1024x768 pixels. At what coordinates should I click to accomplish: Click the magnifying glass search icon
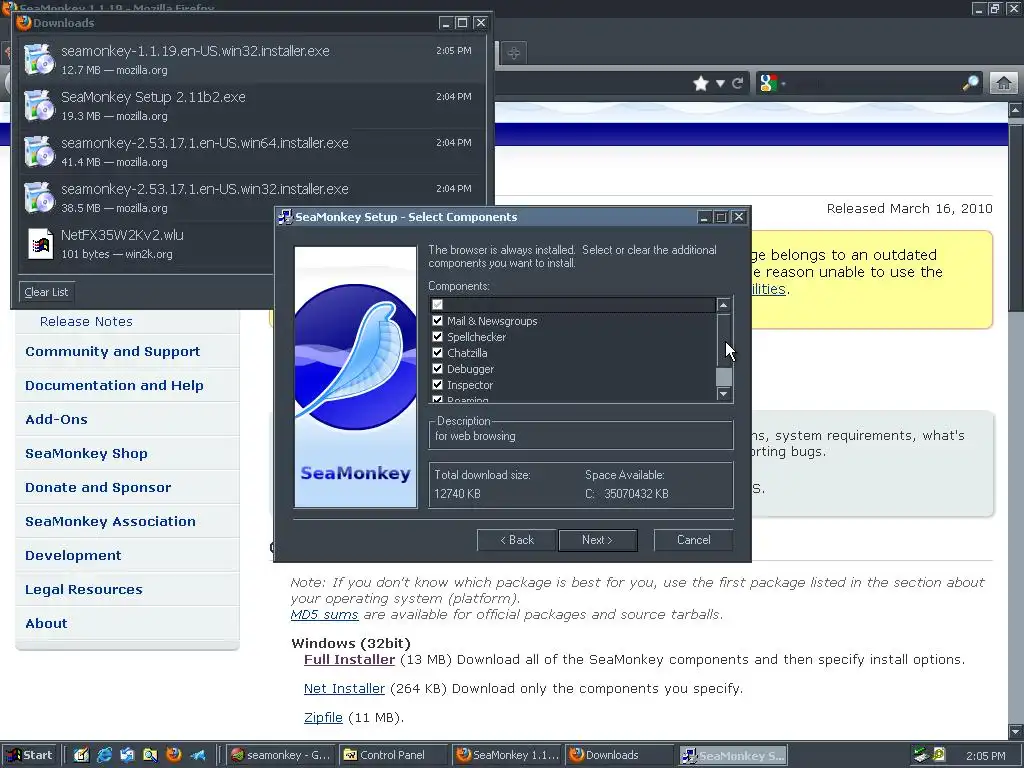point(971,83)
